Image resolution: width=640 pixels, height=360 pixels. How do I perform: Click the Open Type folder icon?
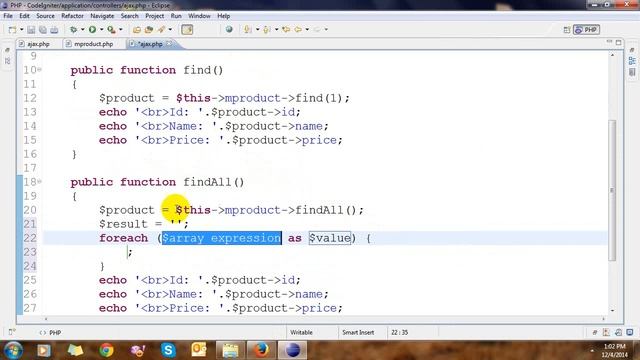137,30
